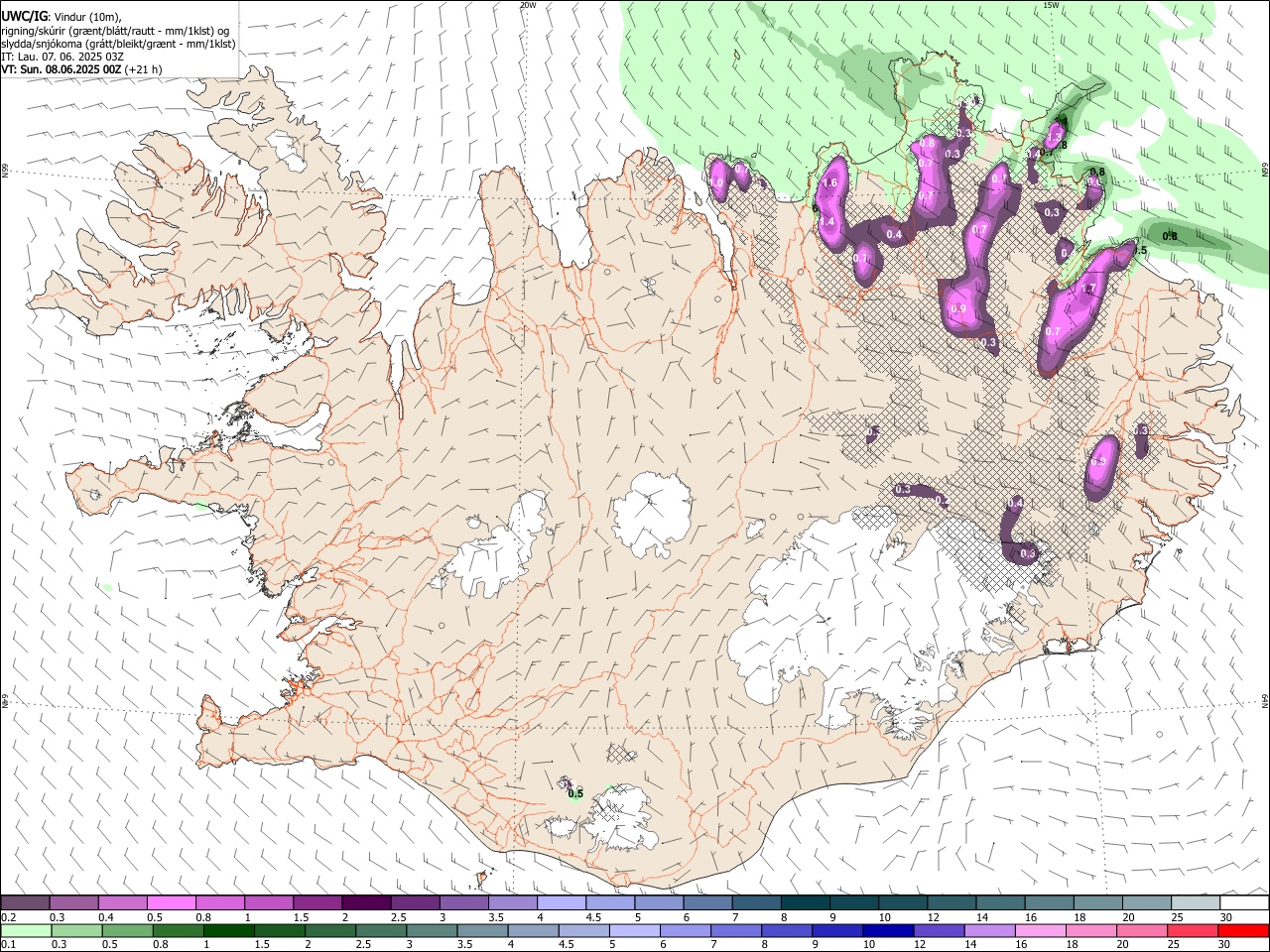Select the 'rigning/skúrir (grænt/blátt/rautt - mm/1klst) og' line

coord(114,31)
